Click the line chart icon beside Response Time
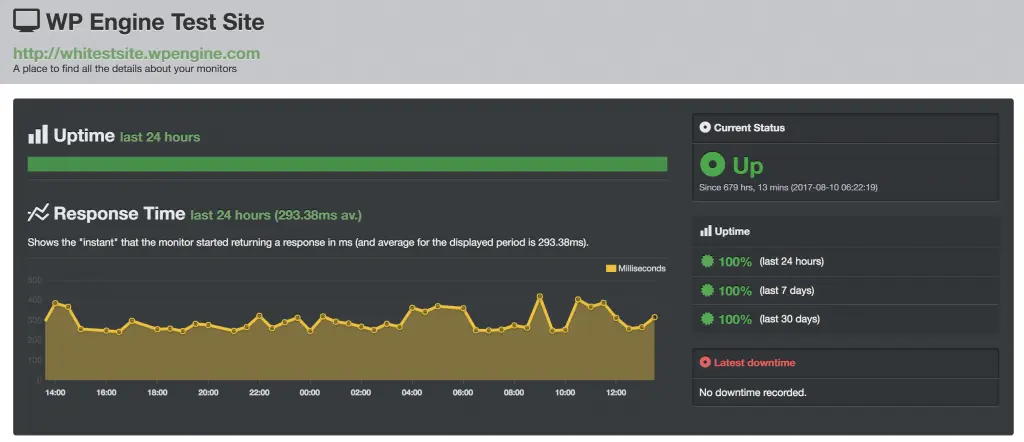The image size is (1024, 442). (x=38, y=213)
